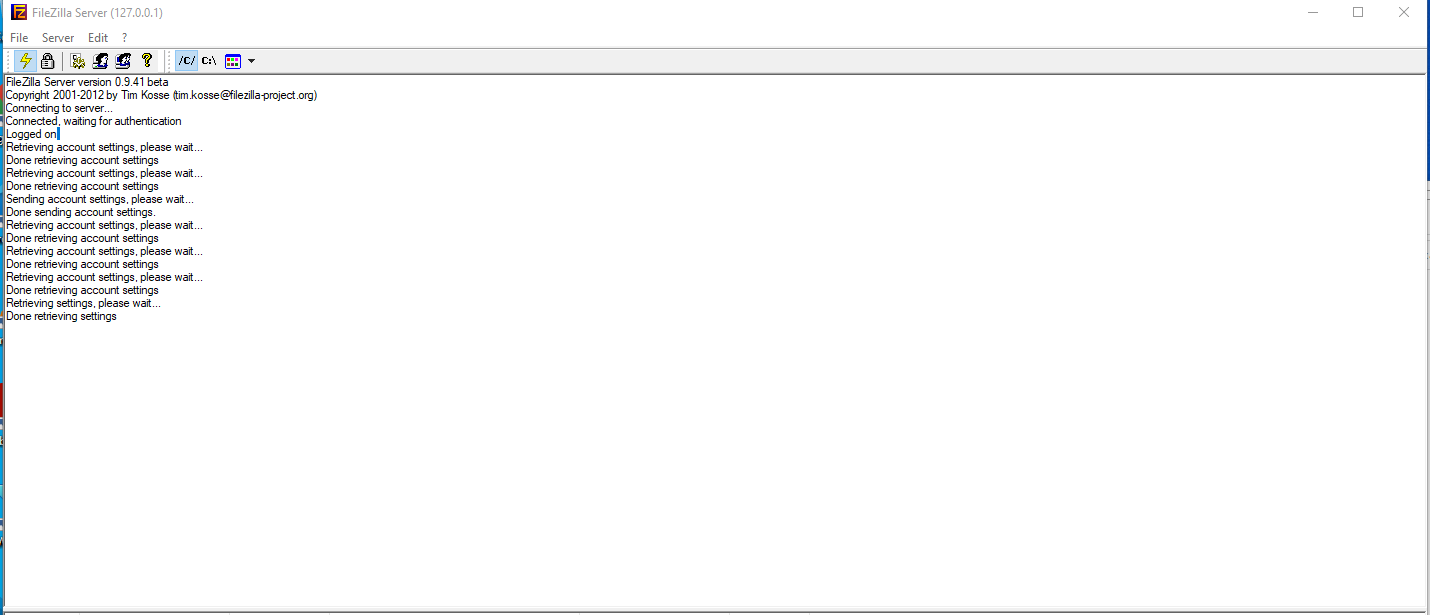Open the Server menu

pos(58,38)
